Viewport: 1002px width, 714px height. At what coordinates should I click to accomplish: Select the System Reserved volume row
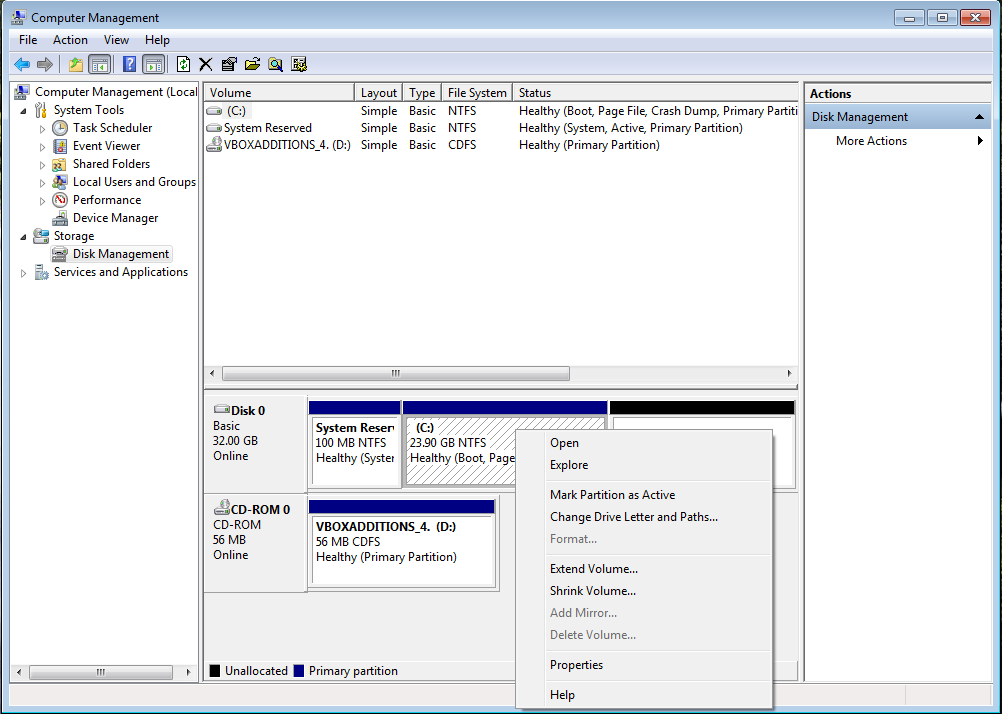click(501, 128)
